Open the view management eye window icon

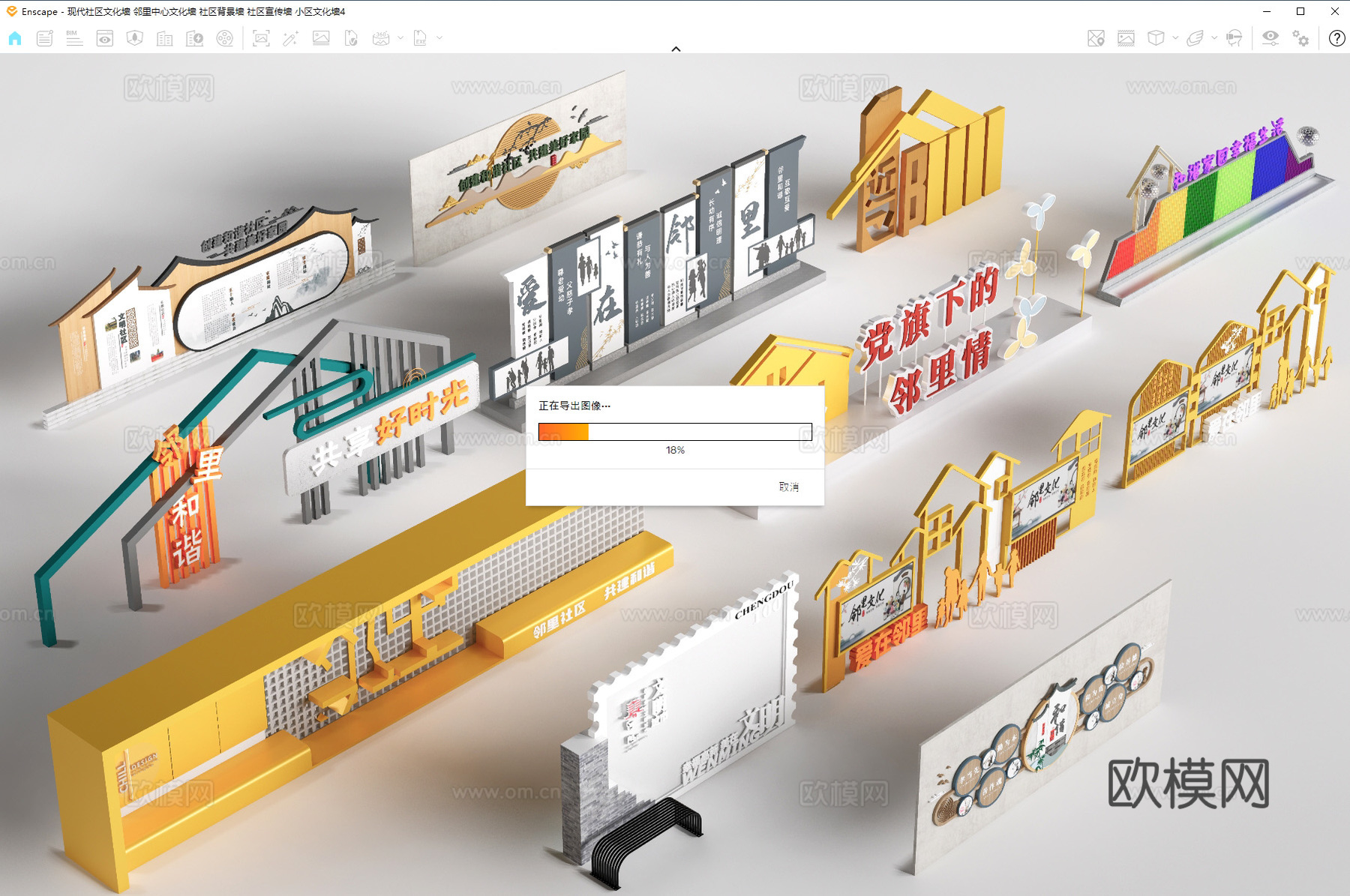[x=105, y=38]
